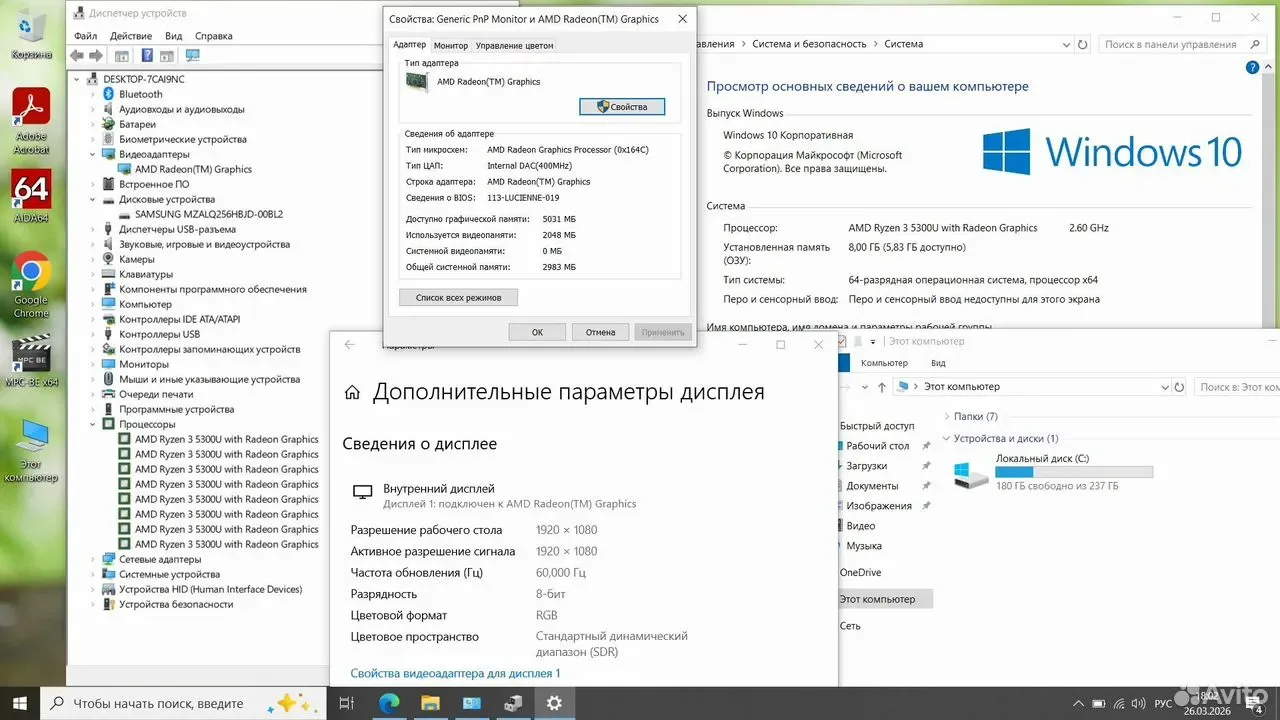Click the Back arrow in Device Manager toolbar
The width and height of the screenshot is (1280, 720).
pos(78,56)
